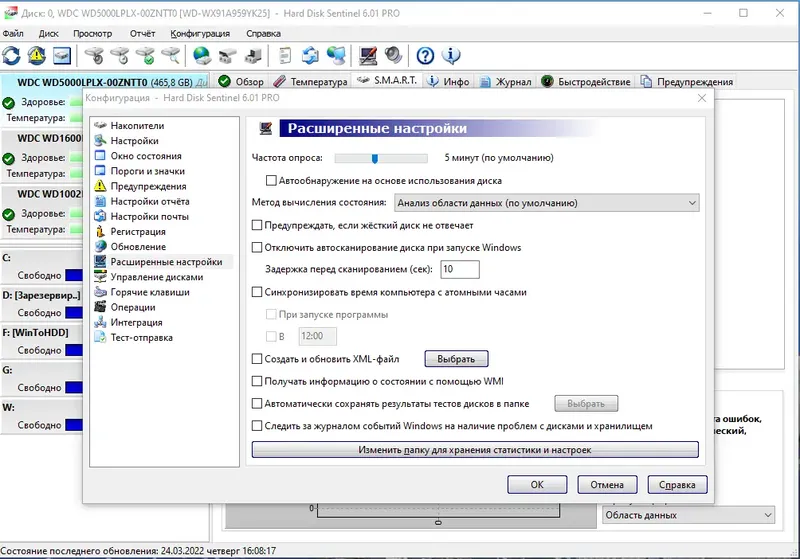
Task: Click the disk with clock toolbar icon
Action: [x=120, y=56]
